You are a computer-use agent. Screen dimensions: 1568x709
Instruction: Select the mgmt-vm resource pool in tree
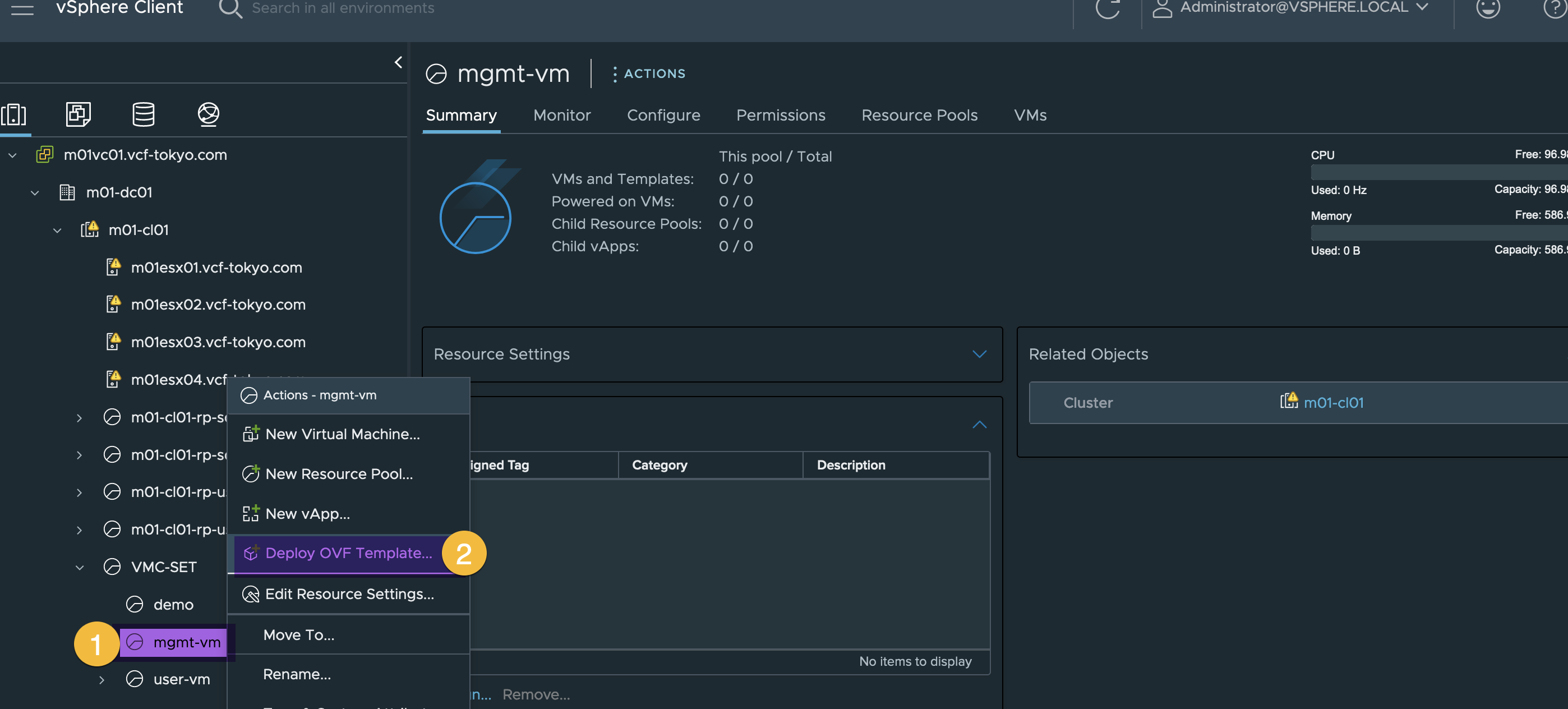pos(186,642)
